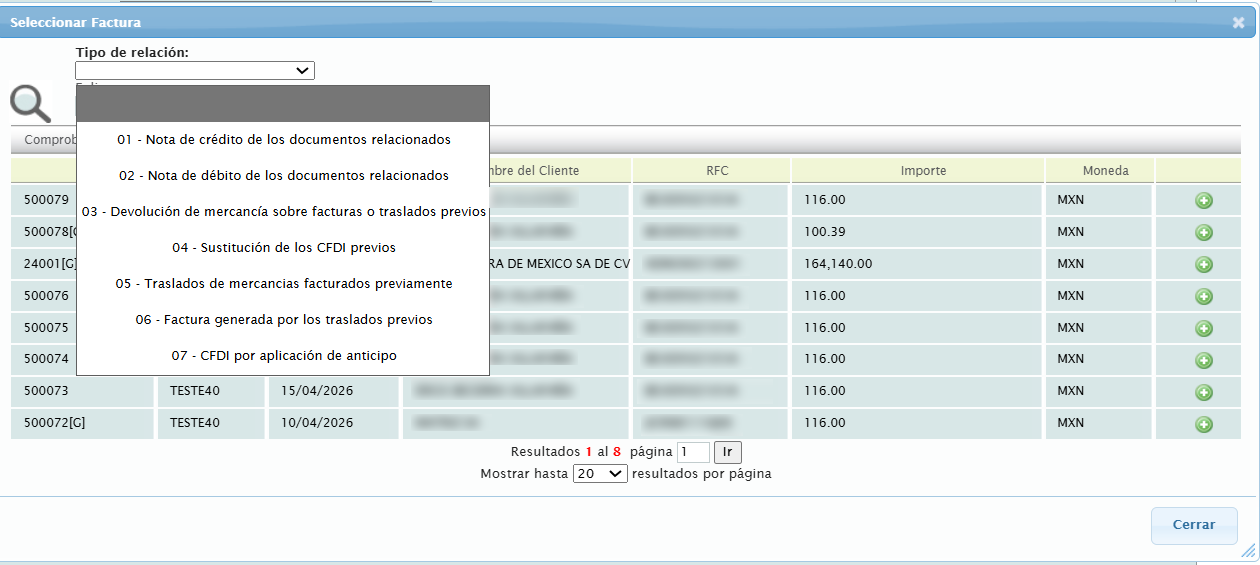1260x565 pixels.
Task: Click the 164,140.00 amount cell
Action: click(x=918, y=264)
